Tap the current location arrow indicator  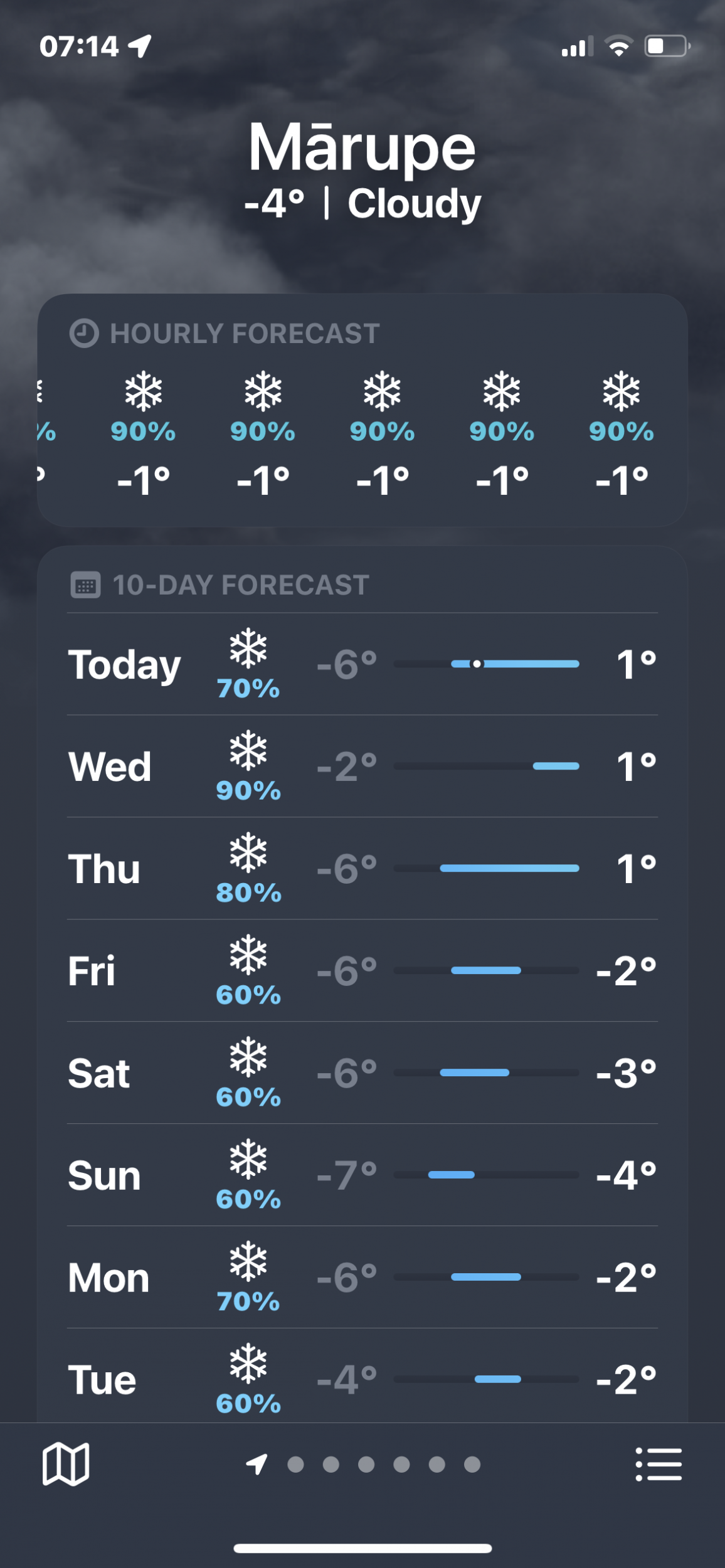(x=257, y=1464)
